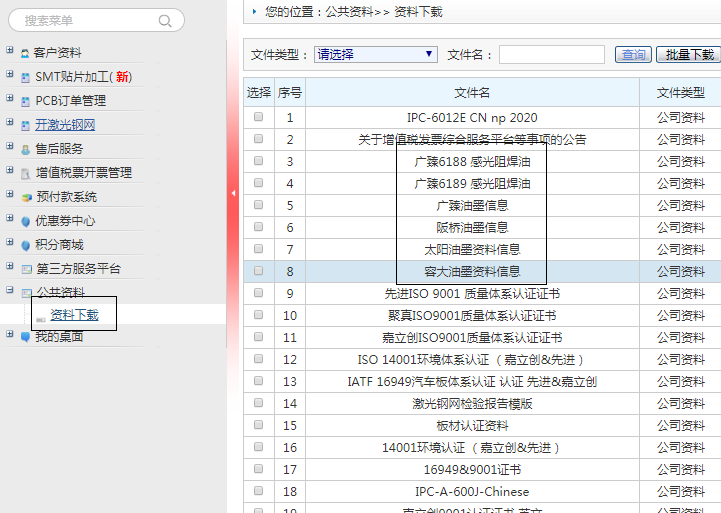Click the 客户资料 person icon
This screenshot has width=721, height=513.
coord(25,53)
